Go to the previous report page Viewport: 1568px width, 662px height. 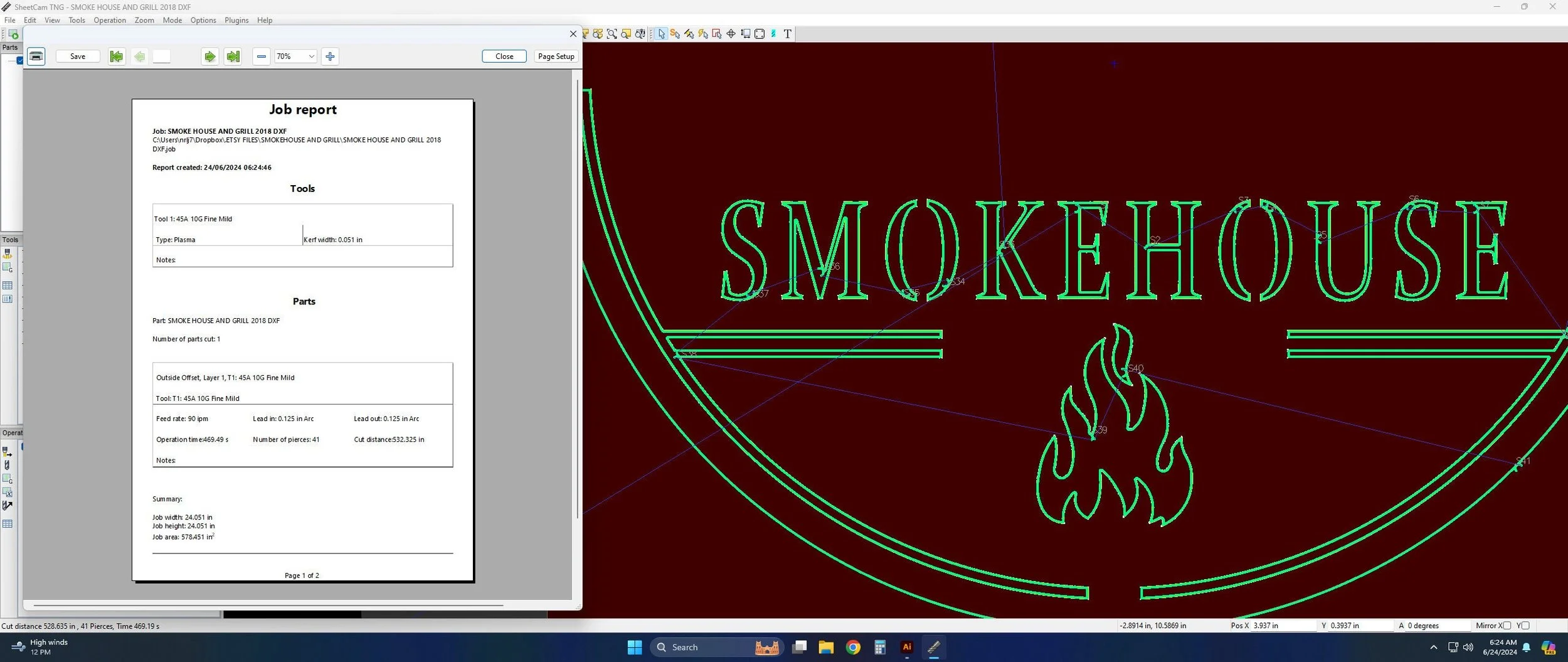click(x=139, y=56)
